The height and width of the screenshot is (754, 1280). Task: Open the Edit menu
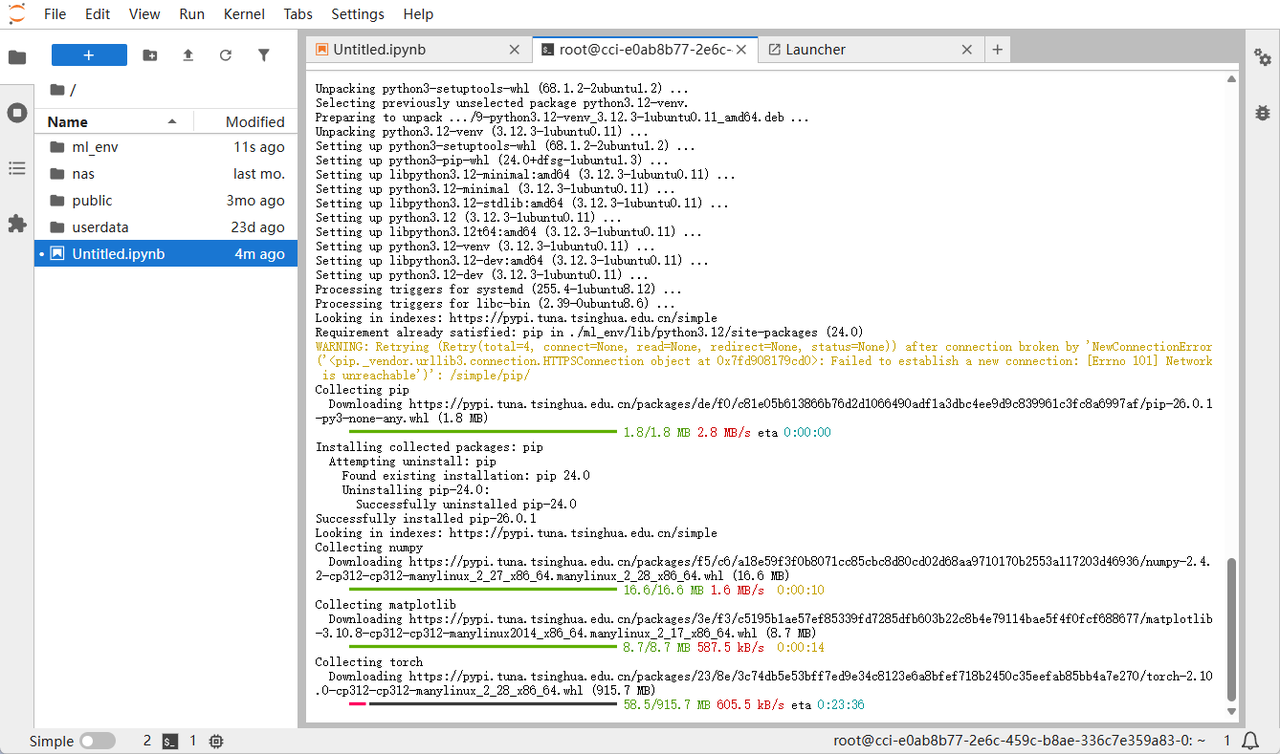pyautogui.click(x=98, y=14)
